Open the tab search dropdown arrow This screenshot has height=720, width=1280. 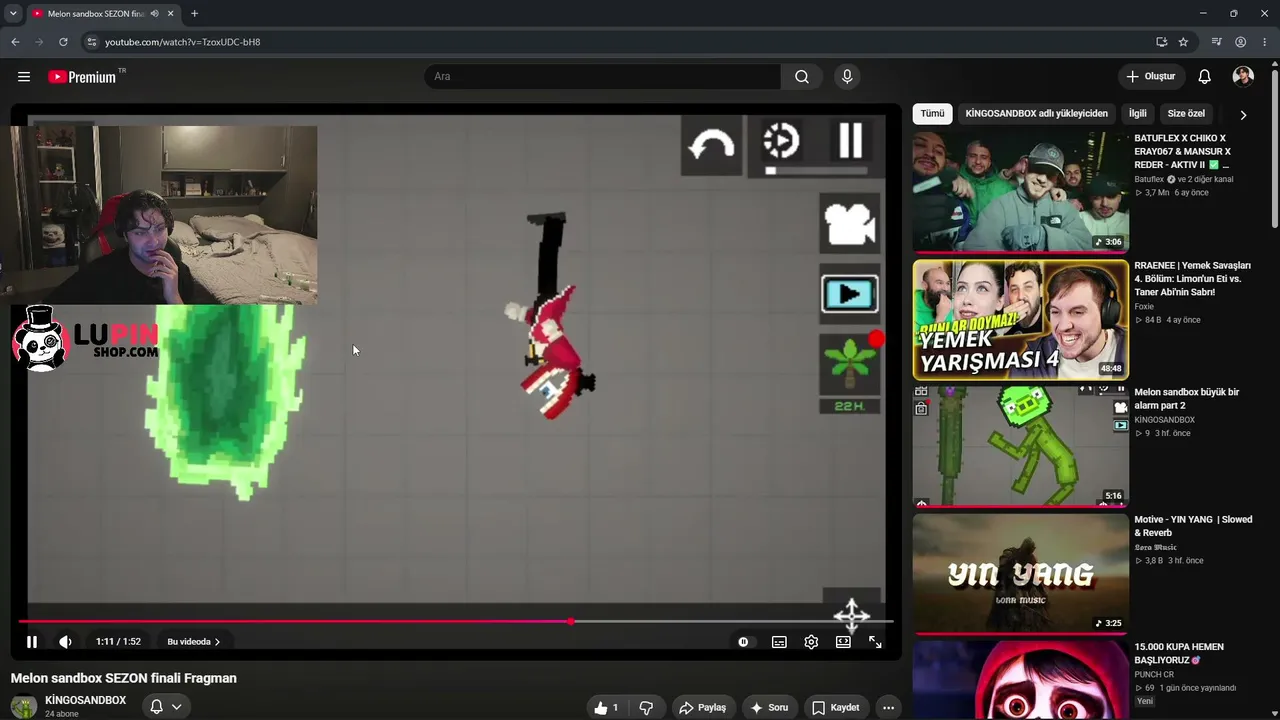point(13,14)
